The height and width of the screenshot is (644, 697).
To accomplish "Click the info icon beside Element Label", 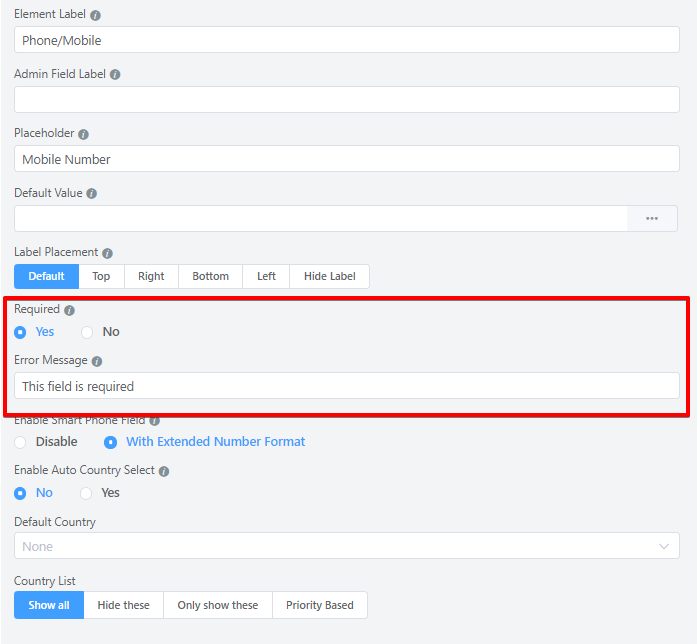I will coord(96,16).
